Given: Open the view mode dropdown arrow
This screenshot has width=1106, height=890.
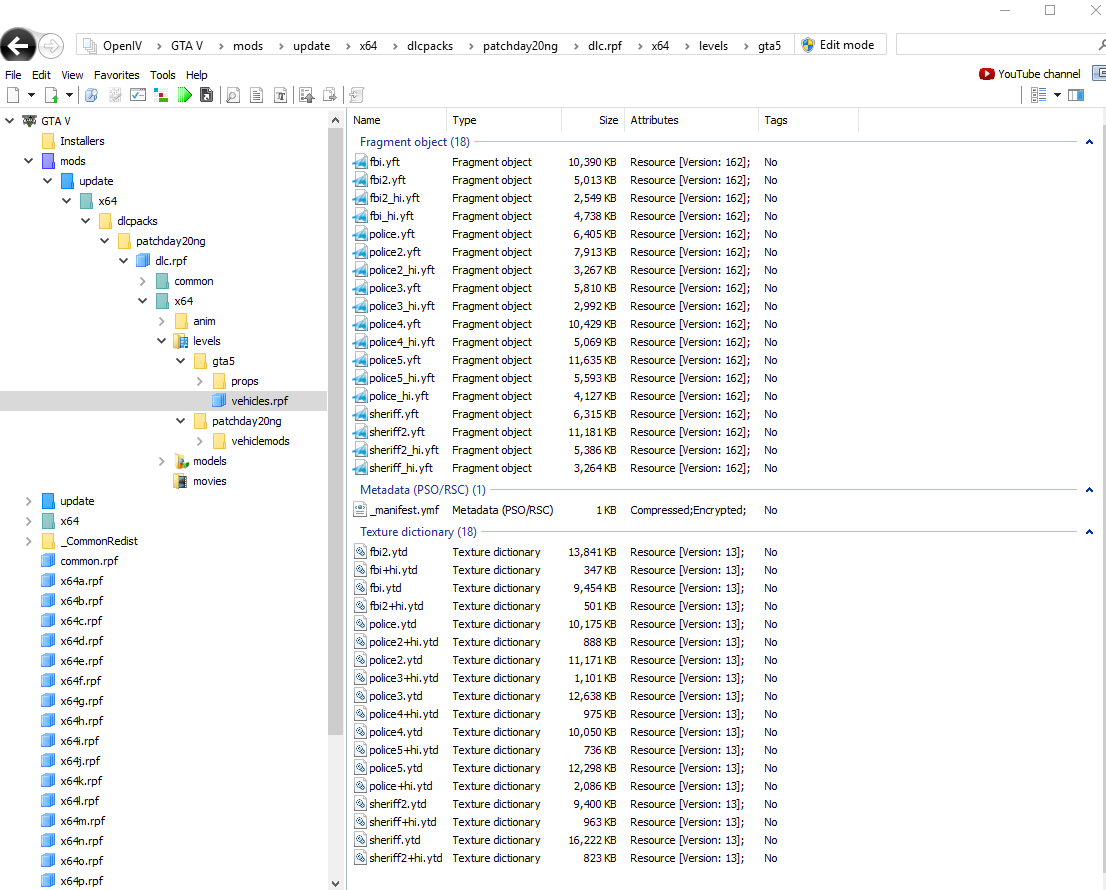Looking at the screenshot, I should point(1057,95).
